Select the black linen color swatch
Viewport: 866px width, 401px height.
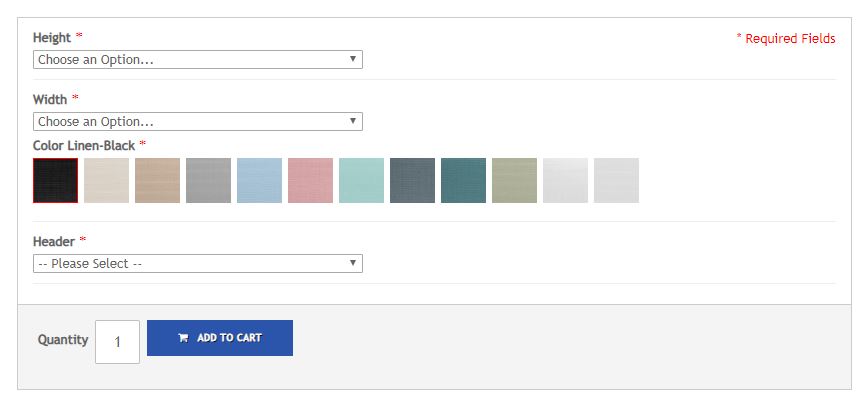pyautogui.click(x=55, y=181)
